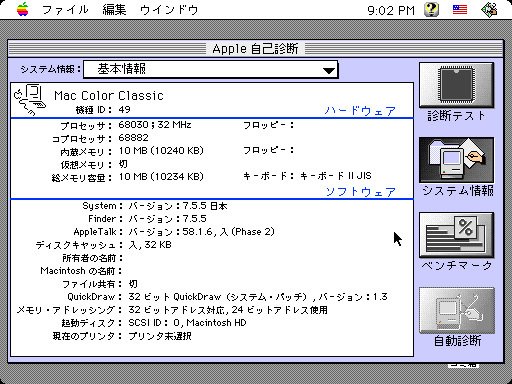Viewport: 512px width, 384px height.
Task: Click the AppleTalk version 58.1.6 text
Action: 201,232
